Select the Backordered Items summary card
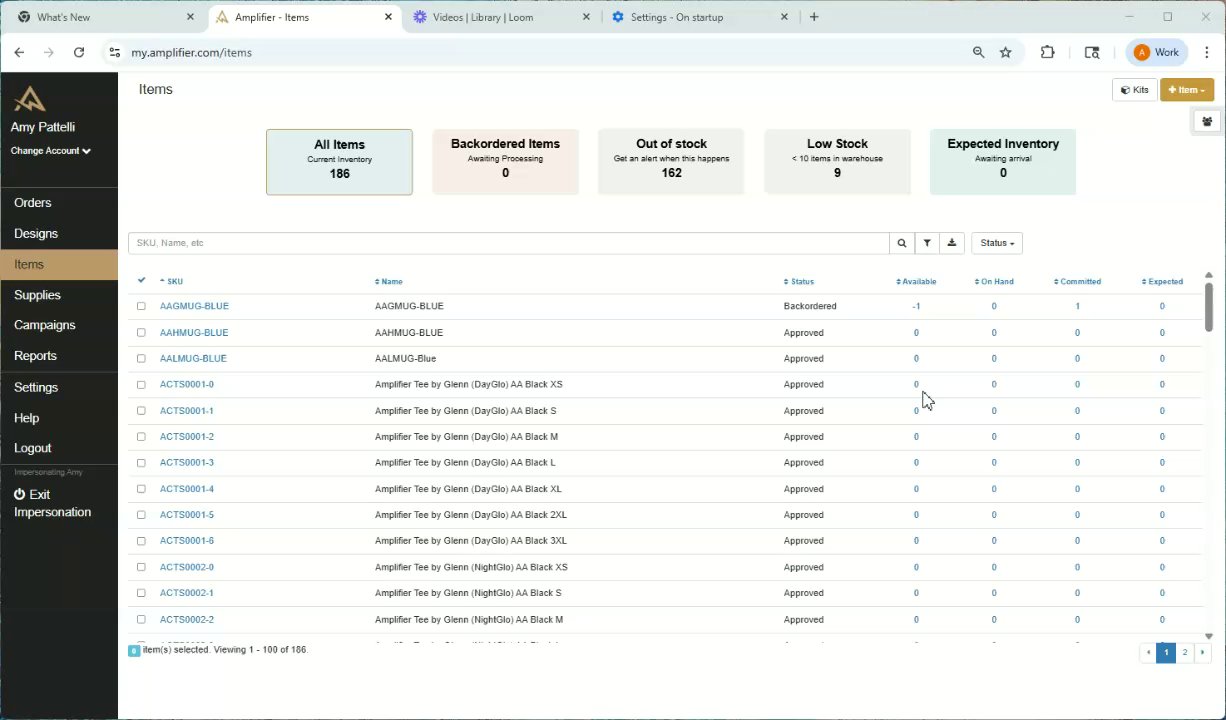The height and width of the screenshot is (720, 1226). pyautogui.click(x=505, y=162)
